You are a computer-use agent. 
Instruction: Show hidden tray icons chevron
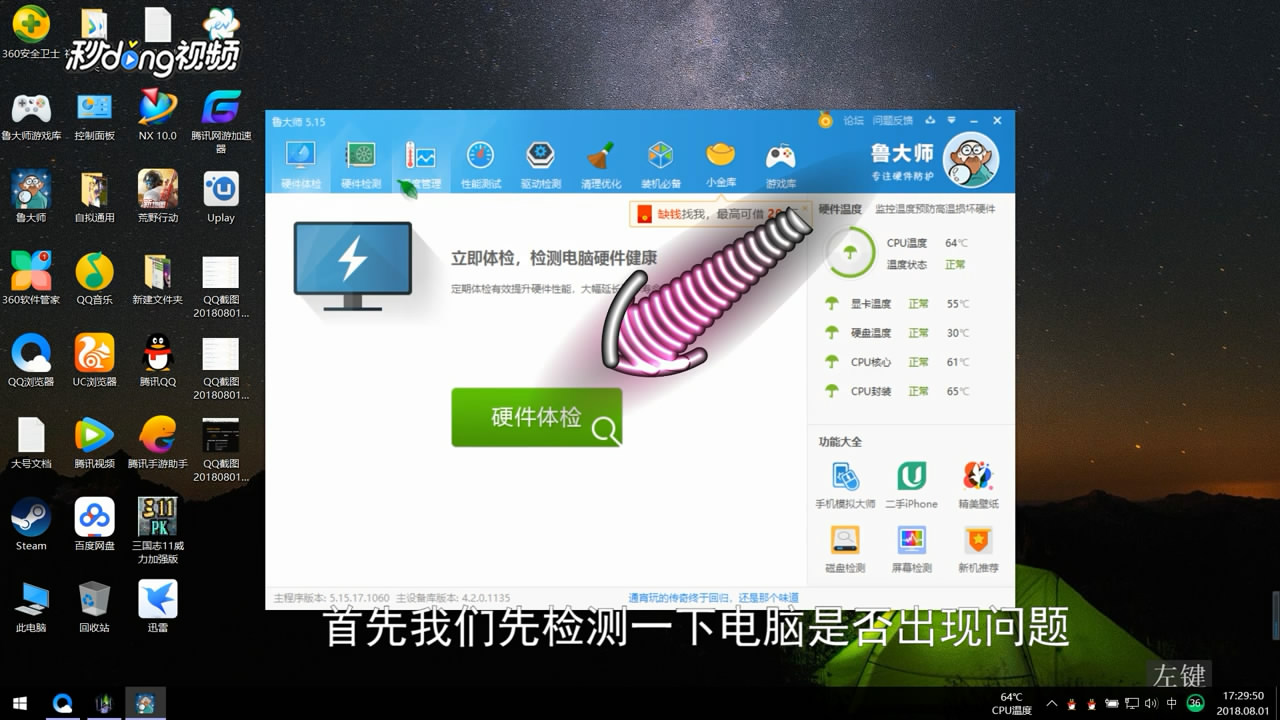pos(1049,703)
